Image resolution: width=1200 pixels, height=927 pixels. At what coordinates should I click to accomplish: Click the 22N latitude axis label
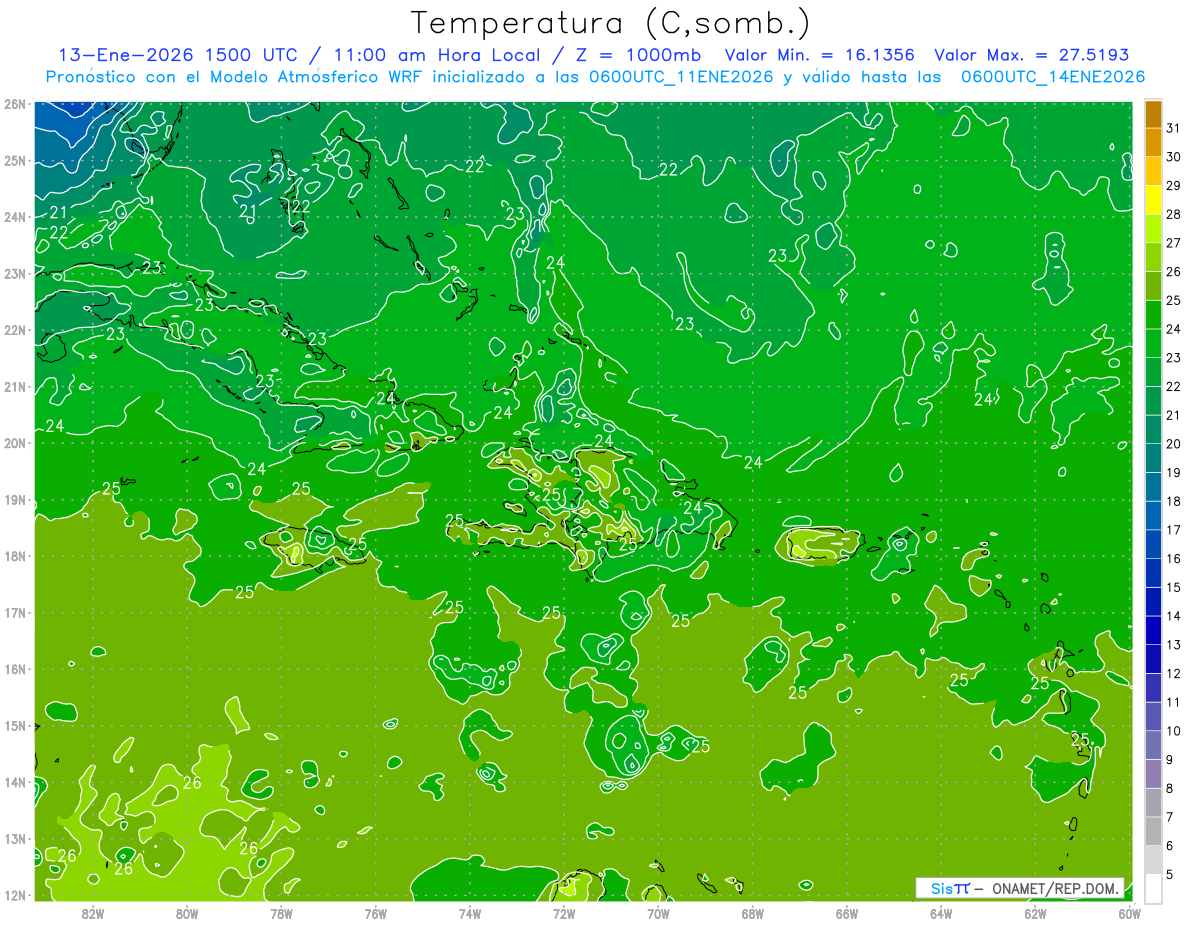click(14, 330)
